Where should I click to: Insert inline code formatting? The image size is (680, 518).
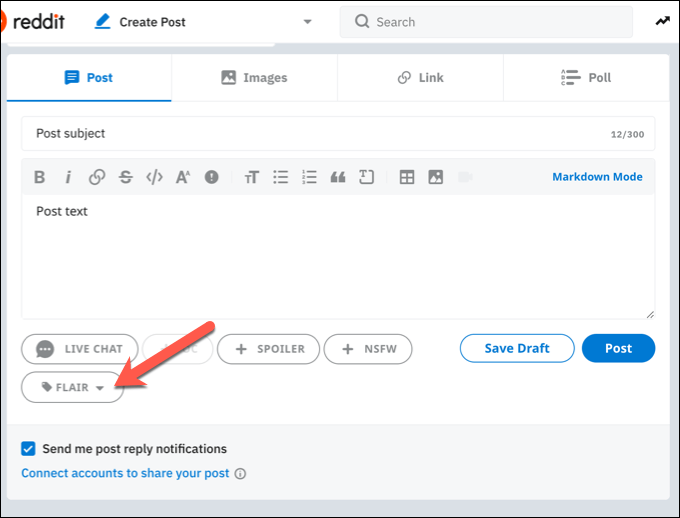tap(154, 177)
